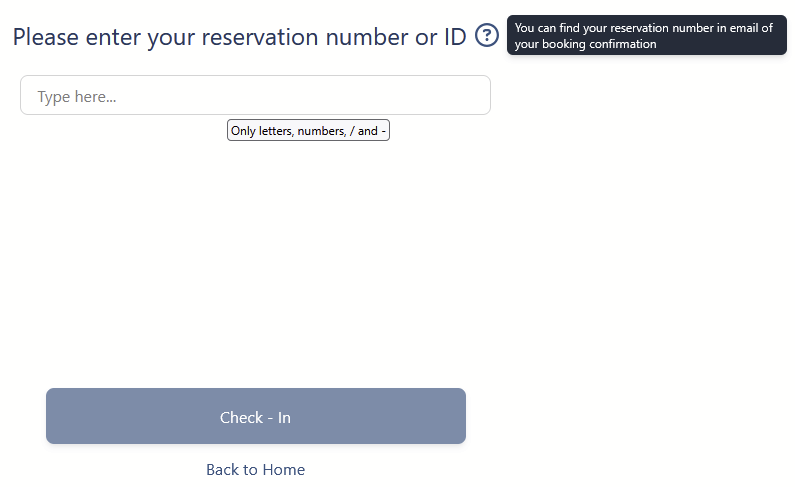Screen dimensions: 795x487
Task: Tap the help icon next to heading
Action: pyautogui.click(x=486, y=36)
